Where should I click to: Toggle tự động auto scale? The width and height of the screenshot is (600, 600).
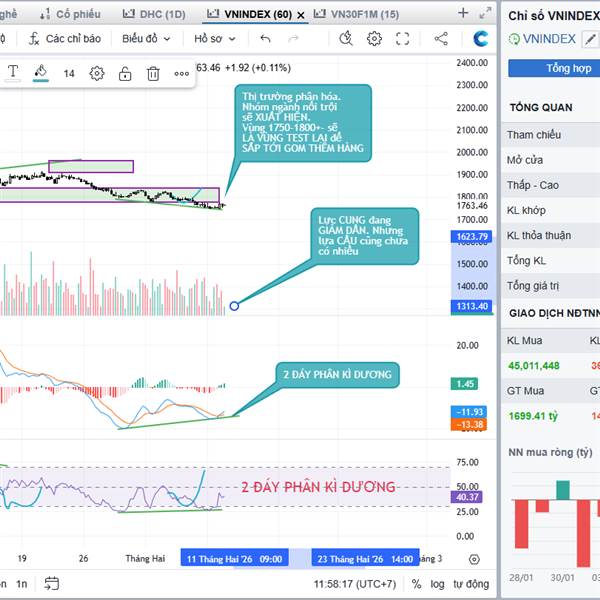(471, 584)
